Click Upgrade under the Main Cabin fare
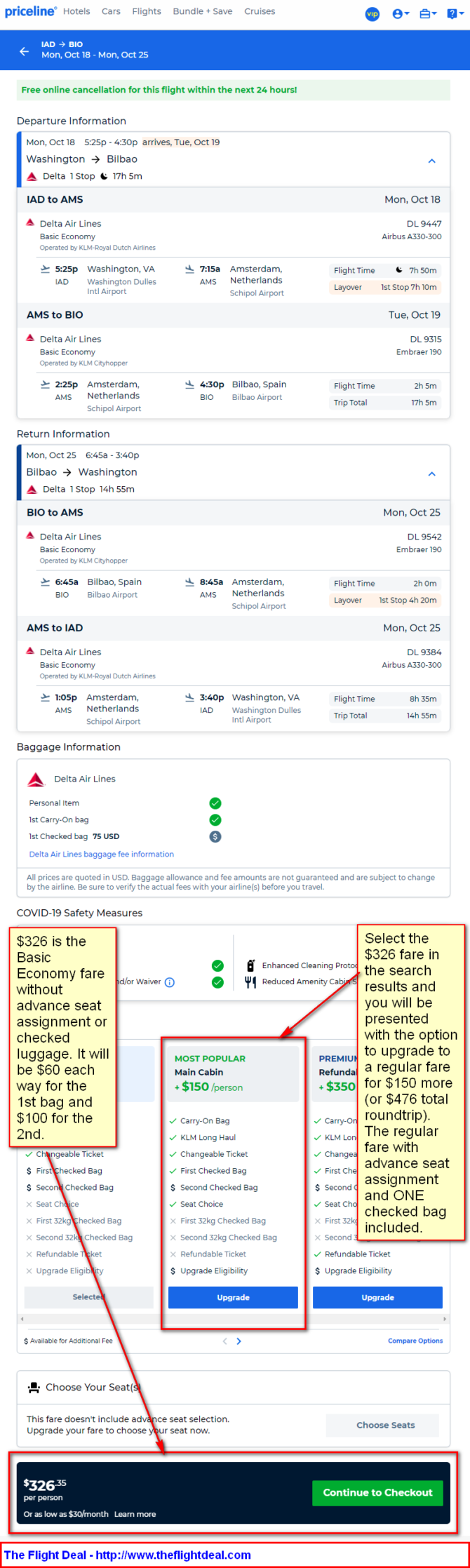 point(233,1297)
